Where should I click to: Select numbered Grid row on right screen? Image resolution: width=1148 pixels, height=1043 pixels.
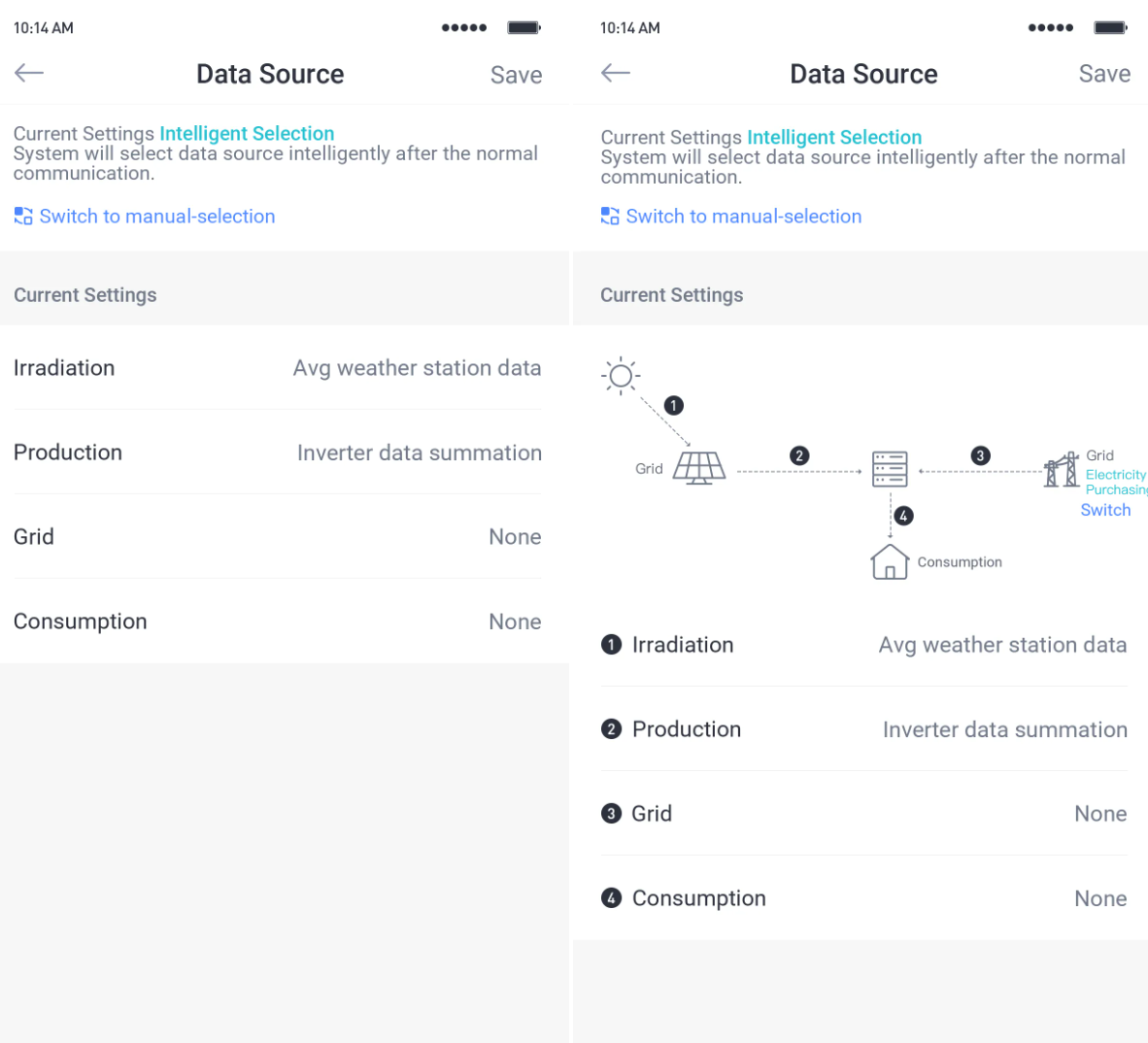pyautogui.click(x=863, y=814)
